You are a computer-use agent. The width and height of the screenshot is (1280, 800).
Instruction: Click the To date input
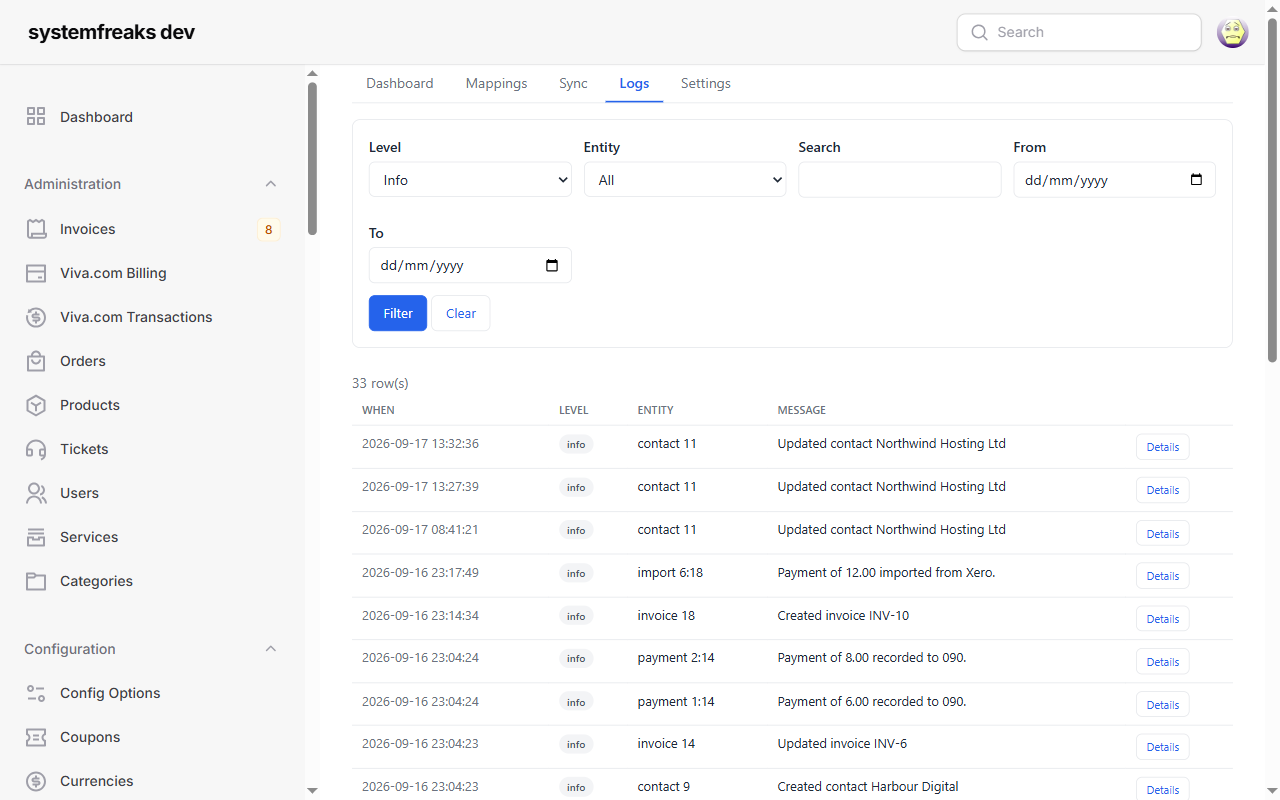point(470,265)
